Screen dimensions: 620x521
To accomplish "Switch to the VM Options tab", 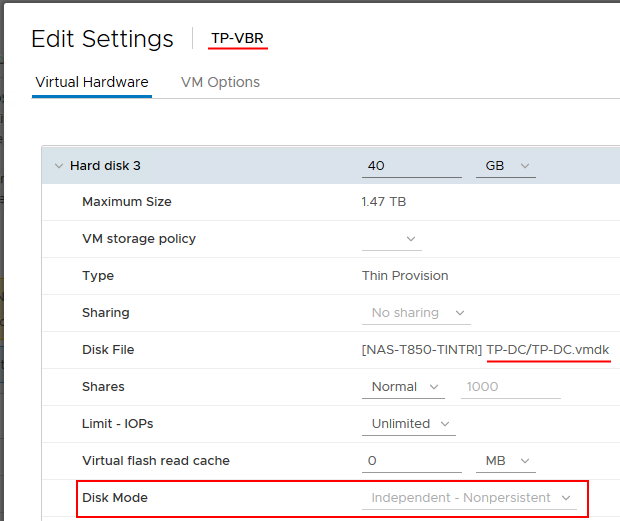I will tap(220, 82).
